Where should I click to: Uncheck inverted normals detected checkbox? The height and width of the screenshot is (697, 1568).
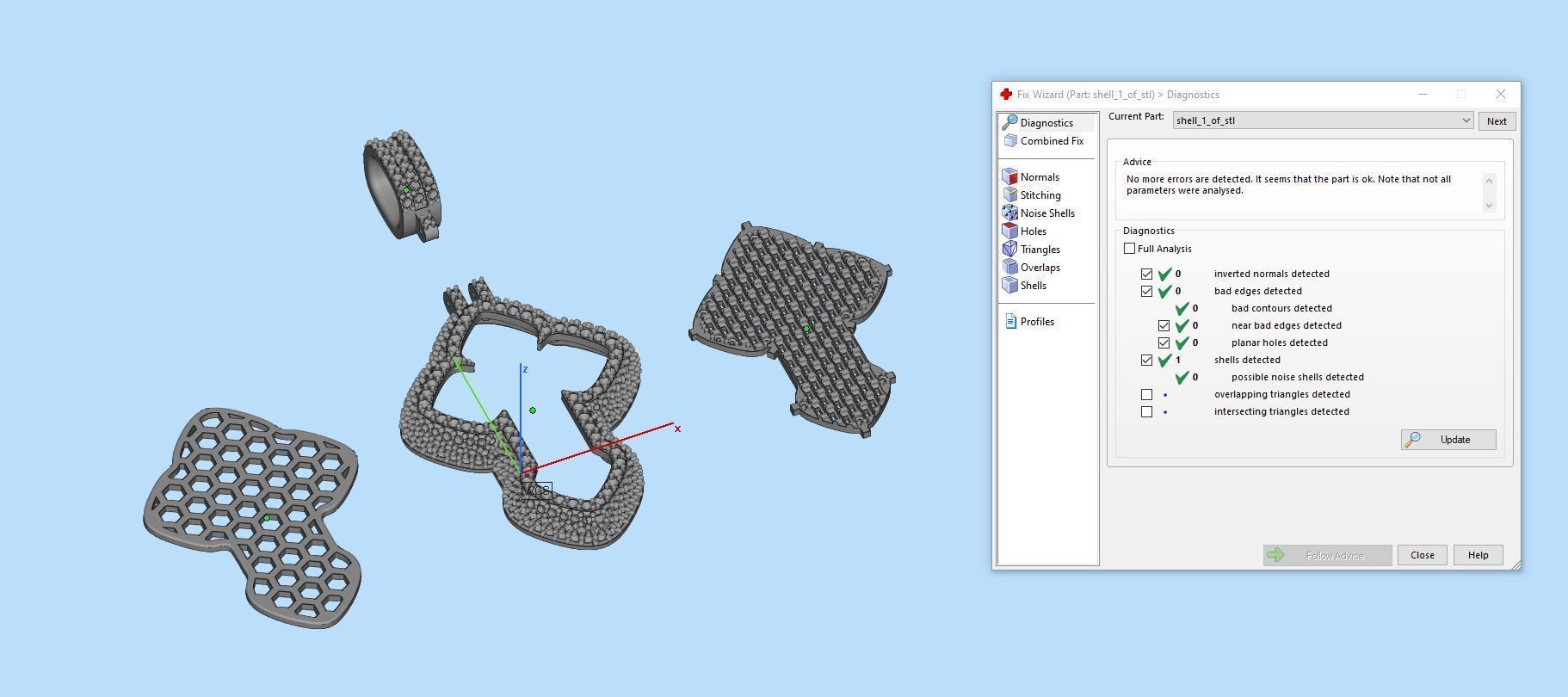click(1146, 274)
